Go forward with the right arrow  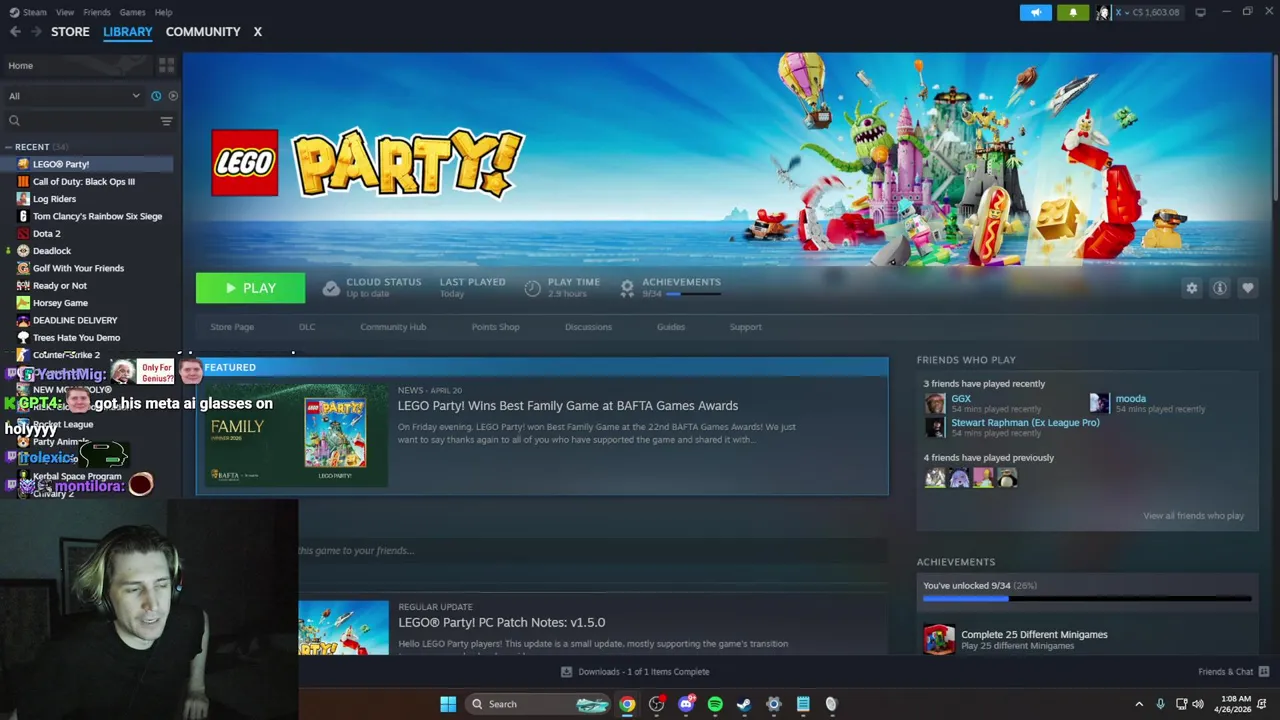(37, 32)
